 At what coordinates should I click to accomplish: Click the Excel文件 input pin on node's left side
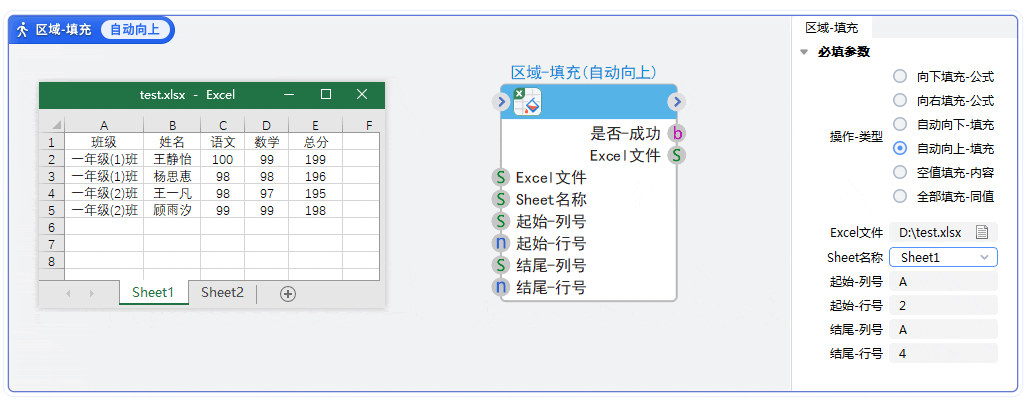point(501,177)
